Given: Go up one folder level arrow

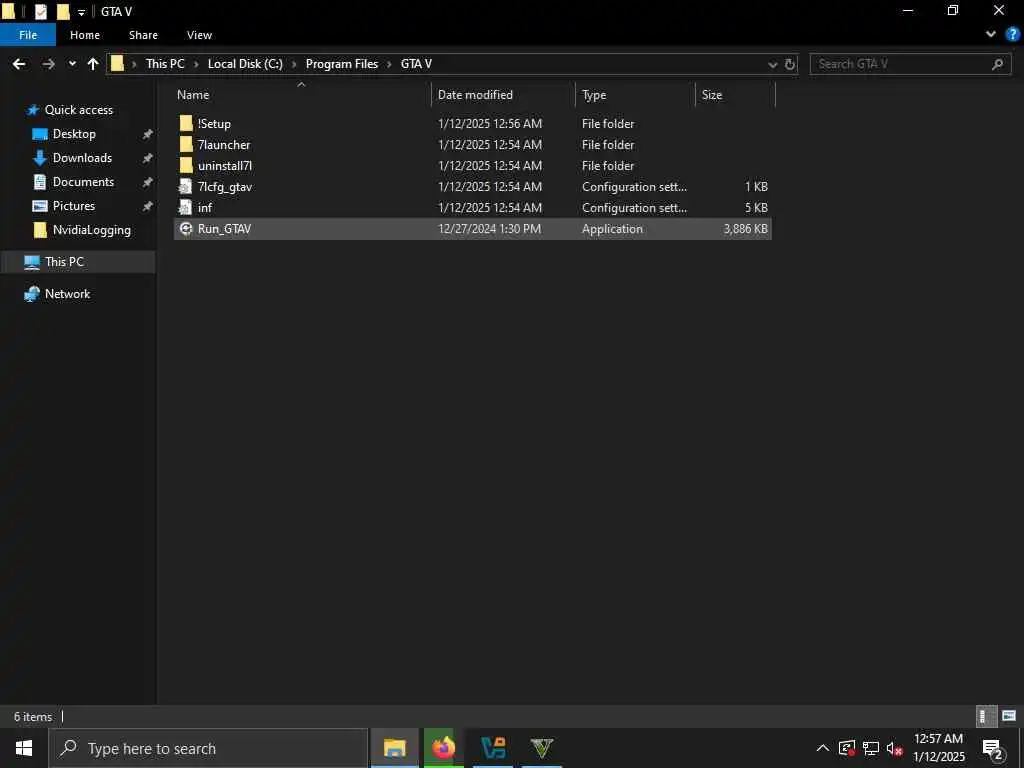Looking at the screenshot, I should click(93, 64).
